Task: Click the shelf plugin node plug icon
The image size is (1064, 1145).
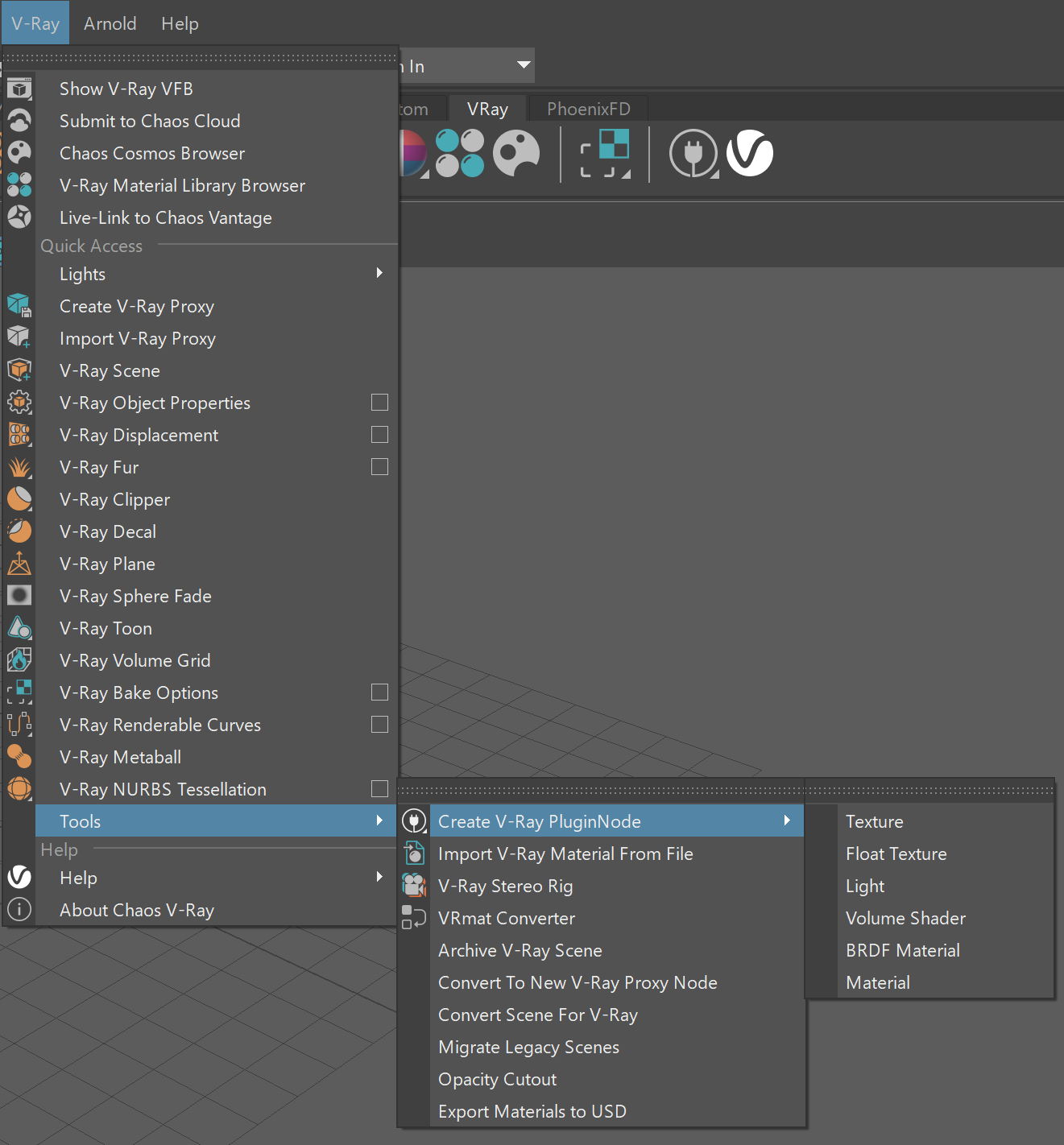Action: (693, 153)
